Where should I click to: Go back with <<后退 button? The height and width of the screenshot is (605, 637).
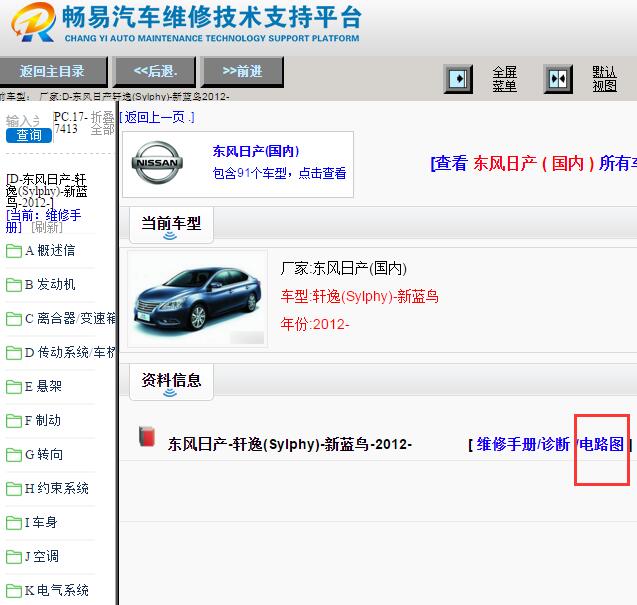(x=155, y=72)
